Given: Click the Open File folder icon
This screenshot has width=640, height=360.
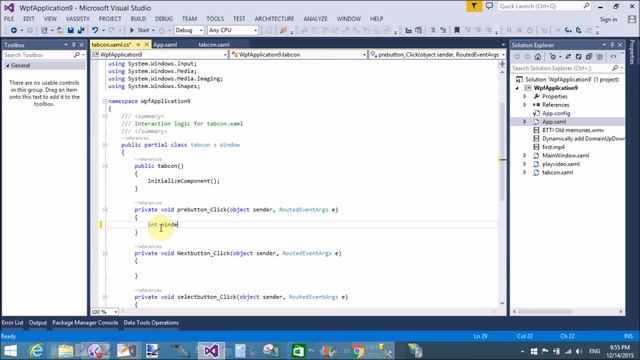Looking at the screenshot, I should 60,30.
